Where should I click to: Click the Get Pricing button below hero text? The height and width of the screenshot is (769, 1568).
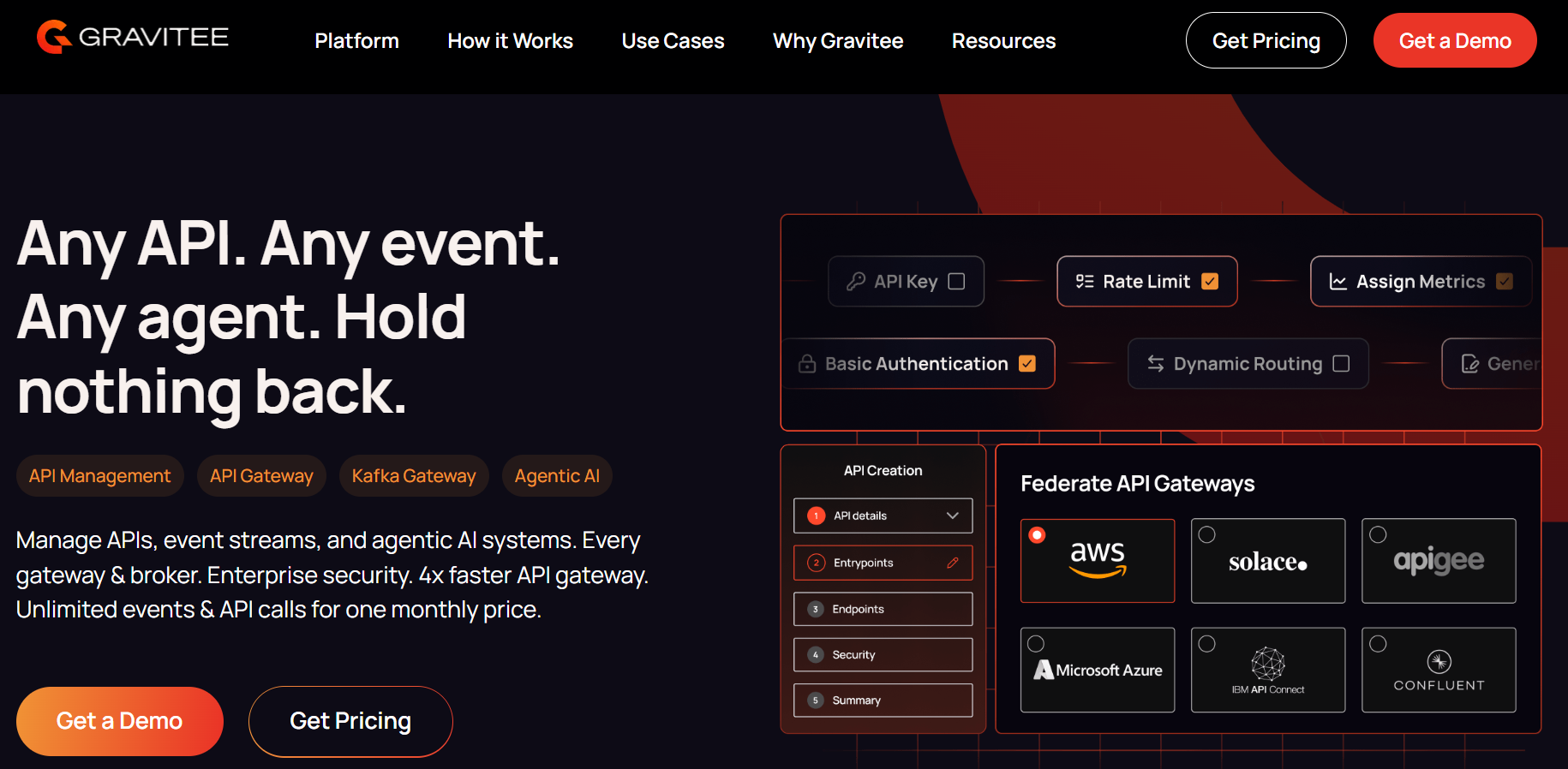point(350,721)
